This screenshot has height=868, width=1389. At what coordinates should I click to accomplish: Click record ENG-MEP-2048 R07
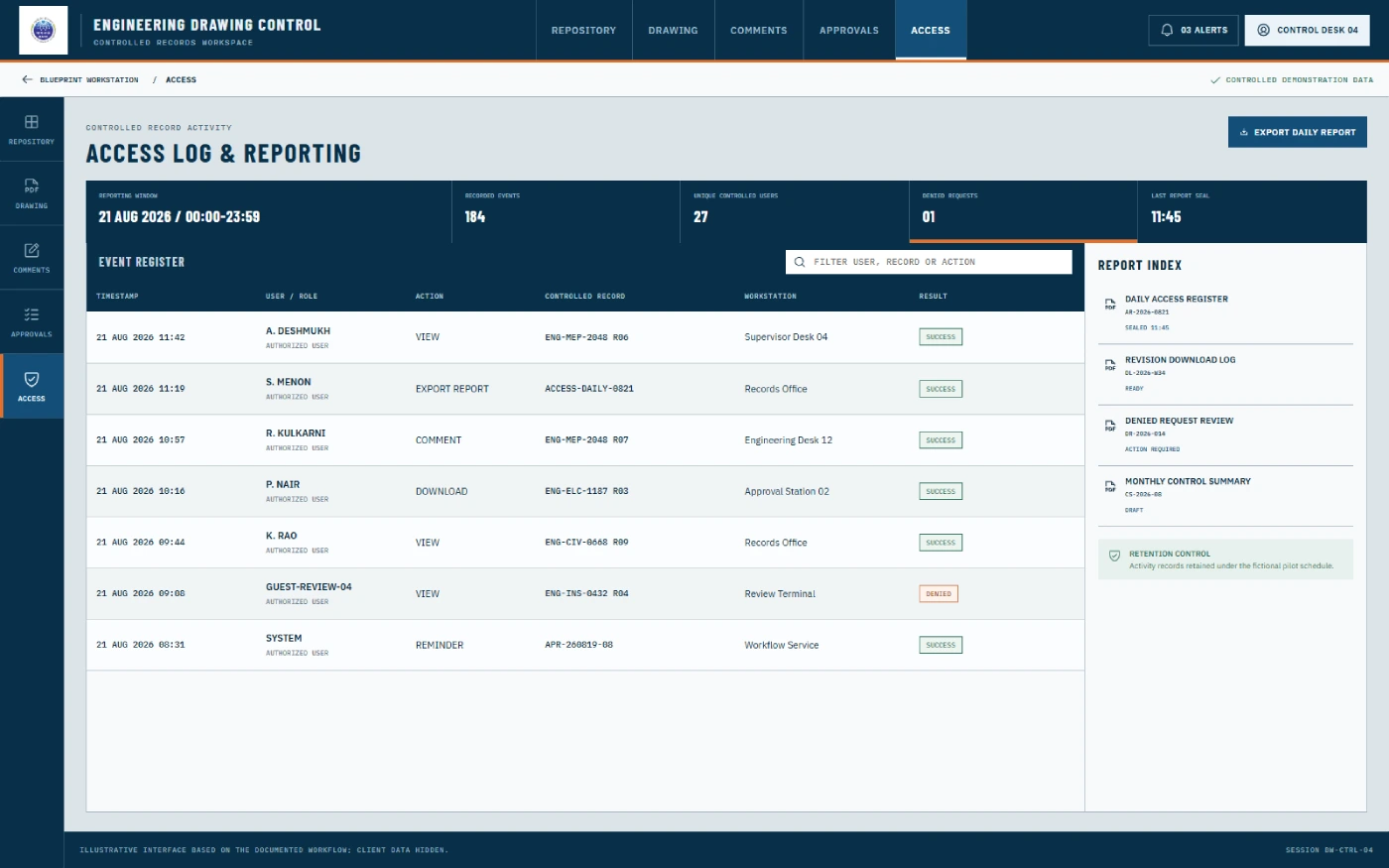tap(586, 439)
